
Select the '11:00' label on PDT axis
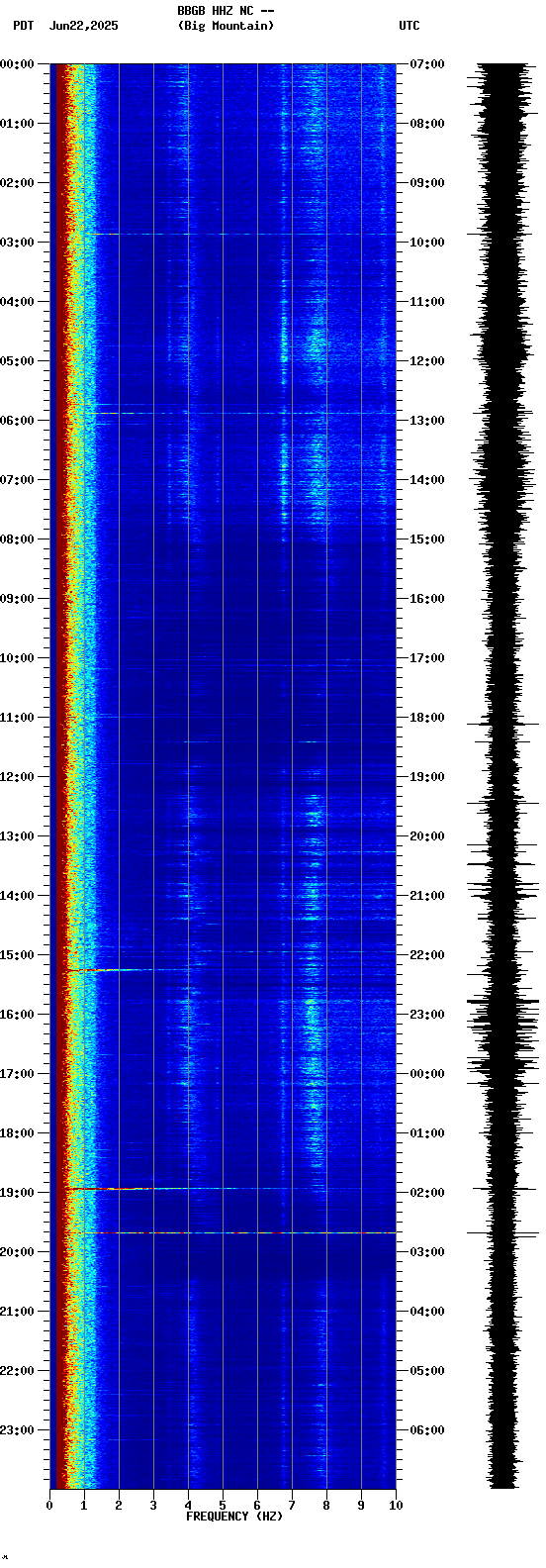[17, 718]
